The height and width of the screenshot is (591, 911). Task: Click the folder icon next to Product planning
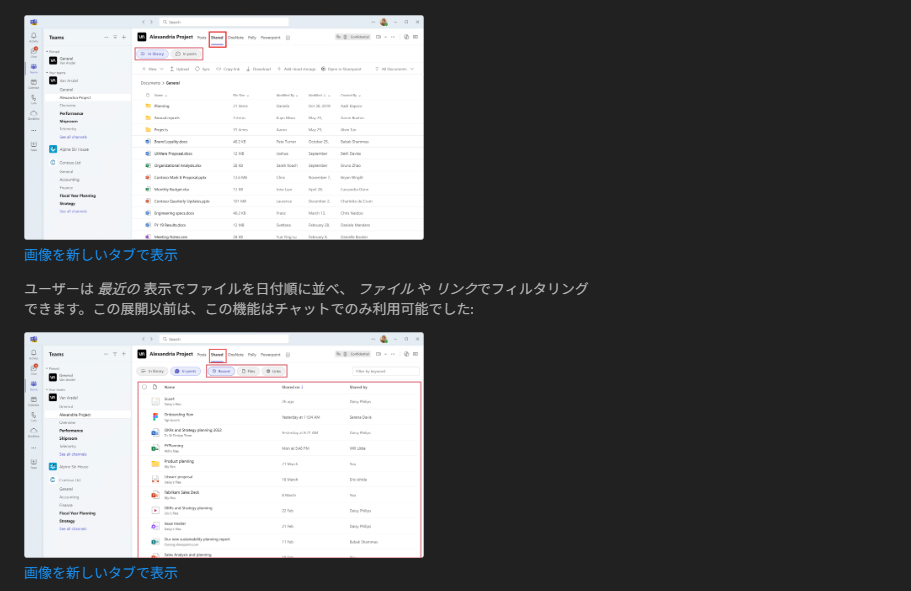(x=155, y=463)
